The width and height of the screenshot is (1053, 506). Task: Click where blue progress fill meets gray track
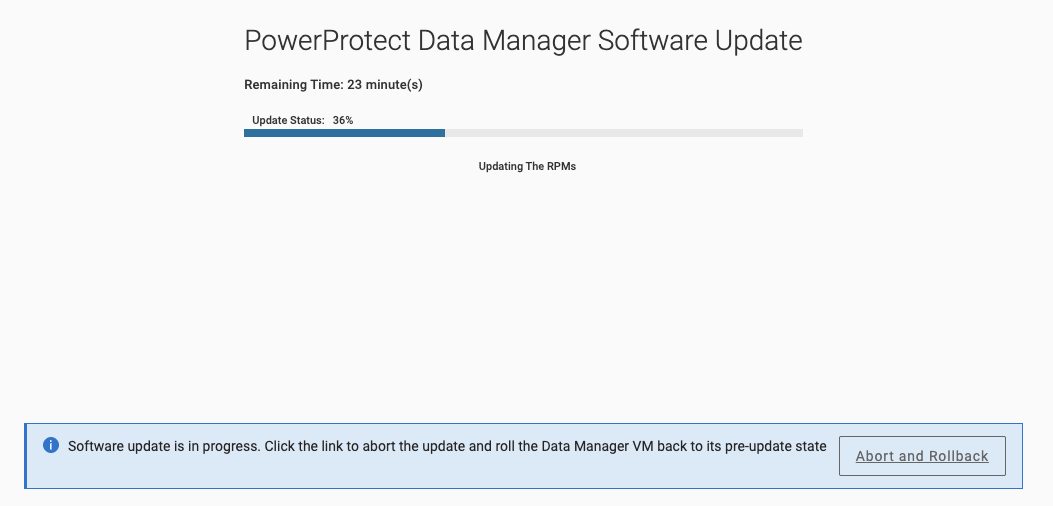tap(445, 133)
